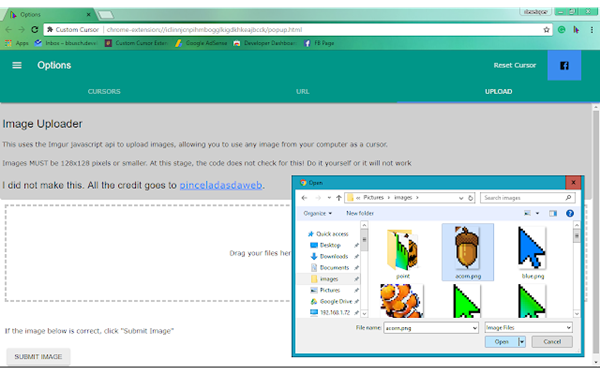Click the SUBMIT IMAGE button

[38, 357]
